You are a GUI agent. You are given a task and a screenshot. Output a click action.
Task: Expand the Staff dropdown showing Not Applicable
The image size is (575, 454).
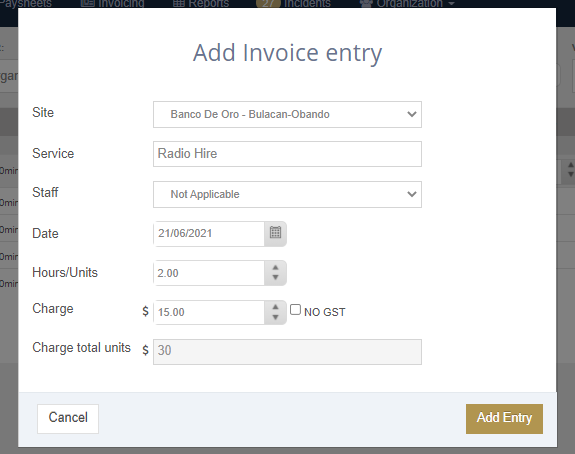click(287, 194)
